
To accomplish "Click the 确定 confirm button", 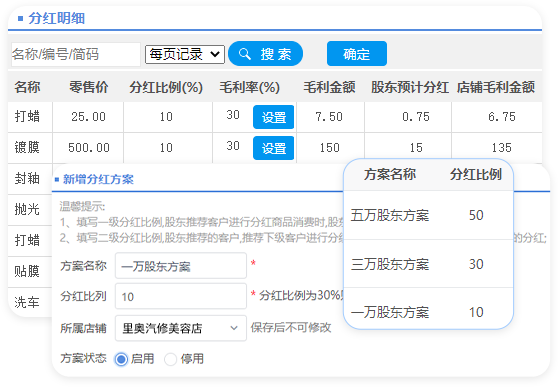I will [x=357, y=54].
